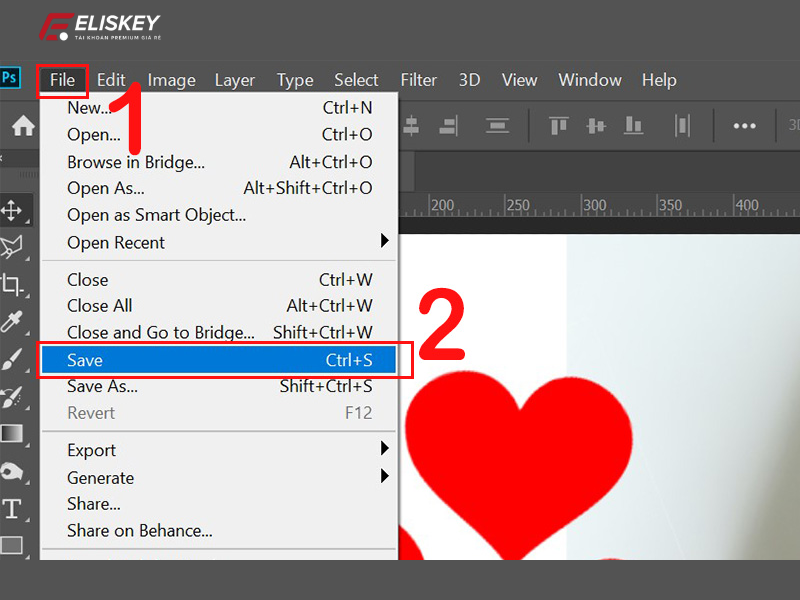Click the foreground color swatch
Screen dimensions: 800x600
click(12, 433)
